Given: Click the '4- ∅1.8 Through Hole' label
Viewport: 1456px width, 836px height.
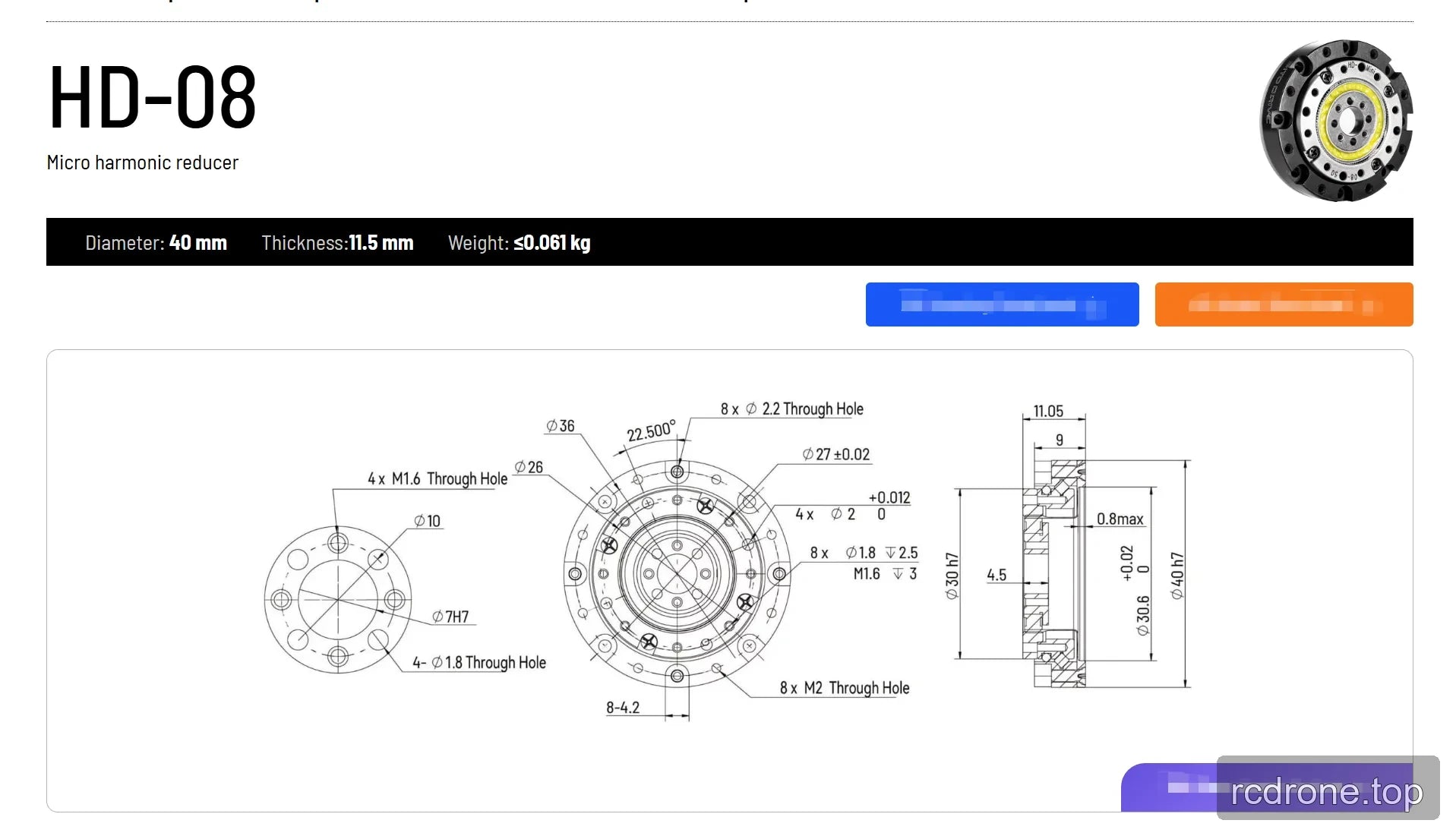Looking at the screenshot, I should click(x=479, y=663).
